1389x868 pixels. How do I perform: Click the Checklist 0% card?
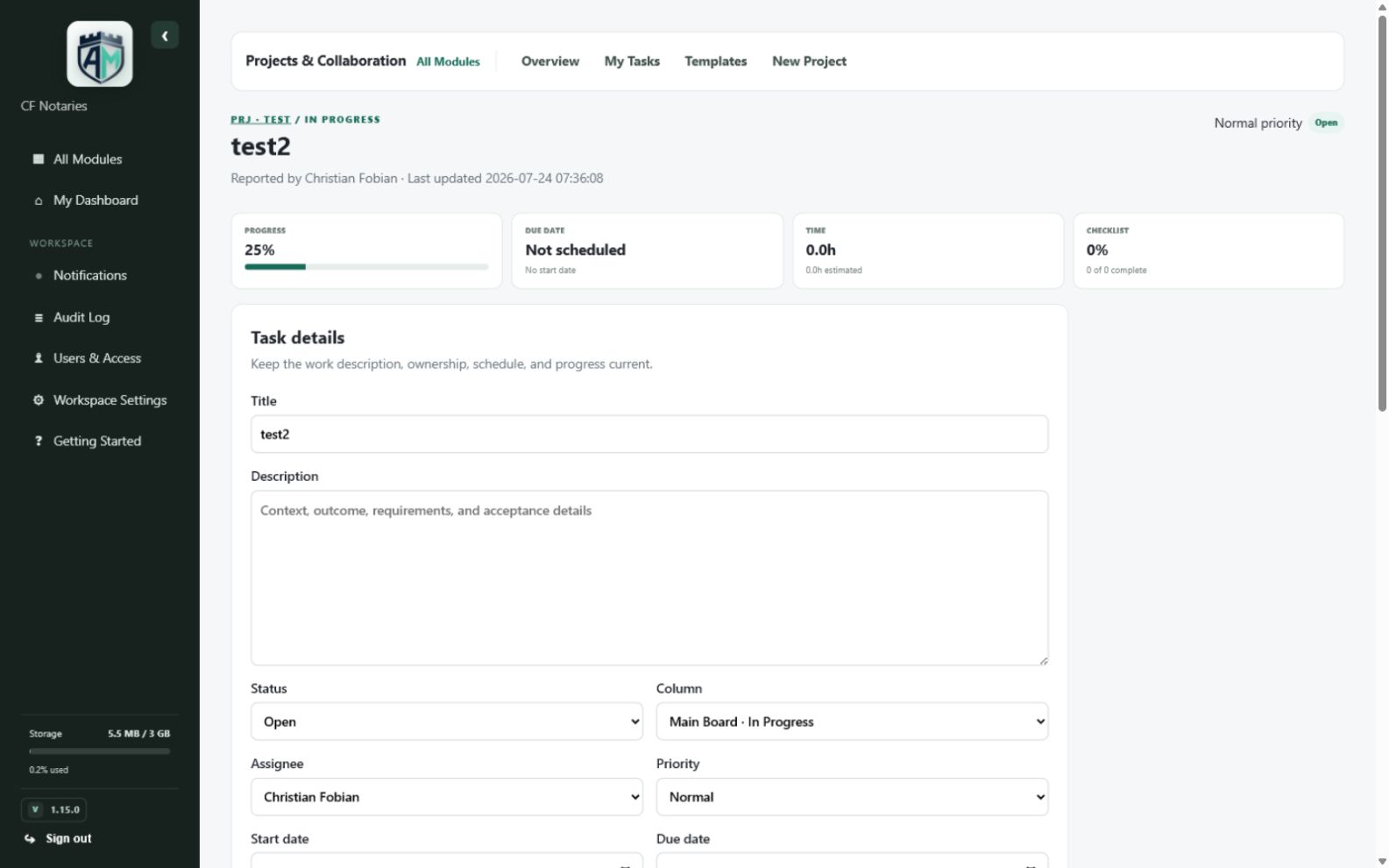[x=1208, y=251]
